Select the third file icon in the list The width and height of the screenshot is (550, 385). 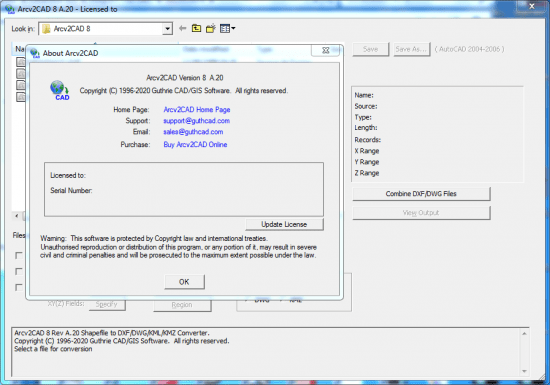tap(21, 85)
